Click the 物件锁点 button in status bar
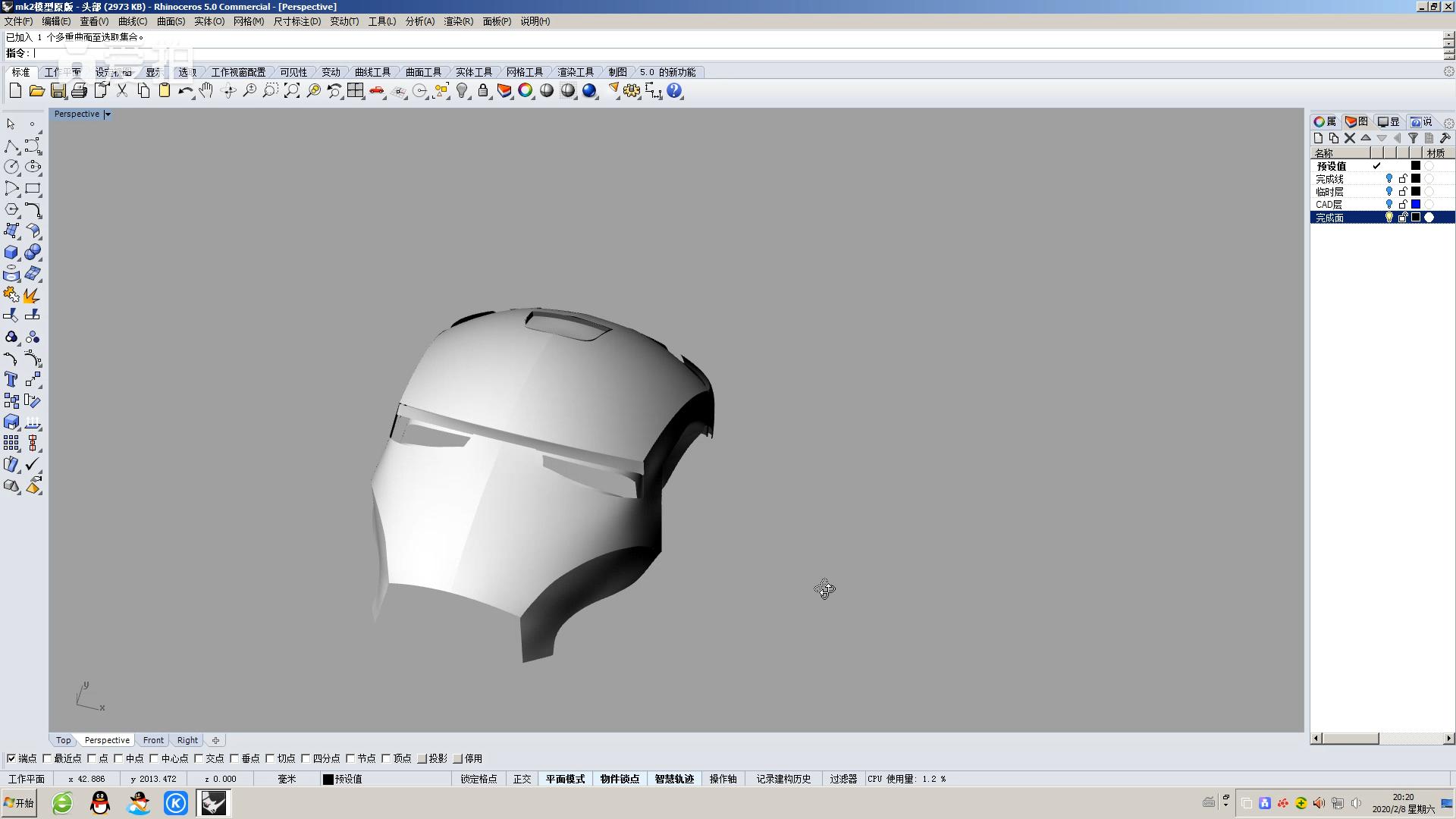The image size is (1456, 819). pyautogui.click(x=619, y=779)
